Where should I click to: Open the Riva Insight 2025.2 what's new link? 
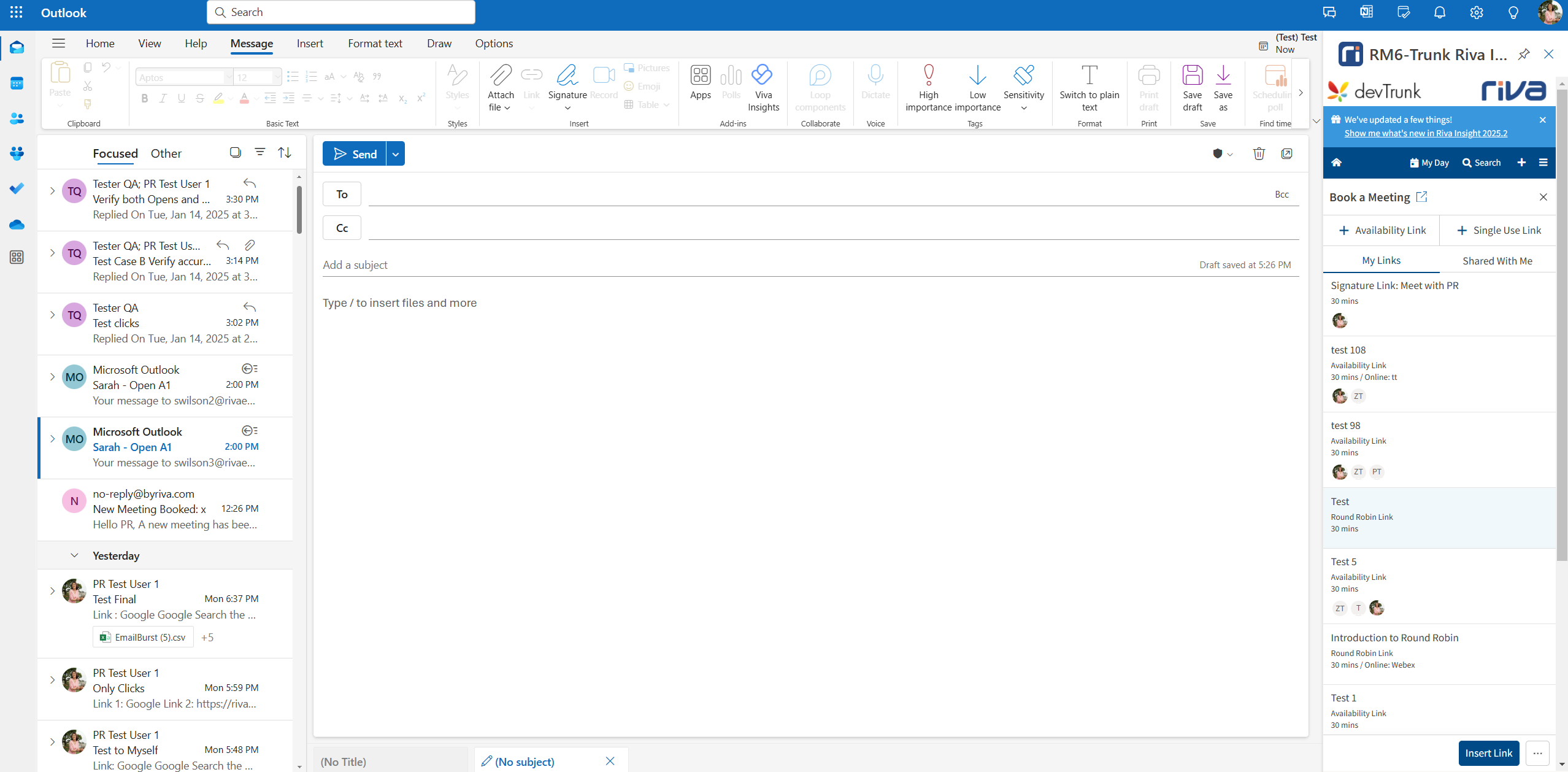(x=1425, y=133)
